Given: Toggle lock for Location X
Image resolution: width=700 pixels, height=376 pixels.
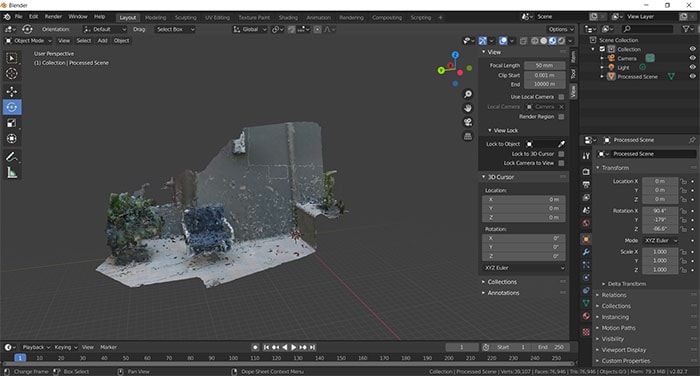Looking at the screenshot, I should [x=683, y=181].
